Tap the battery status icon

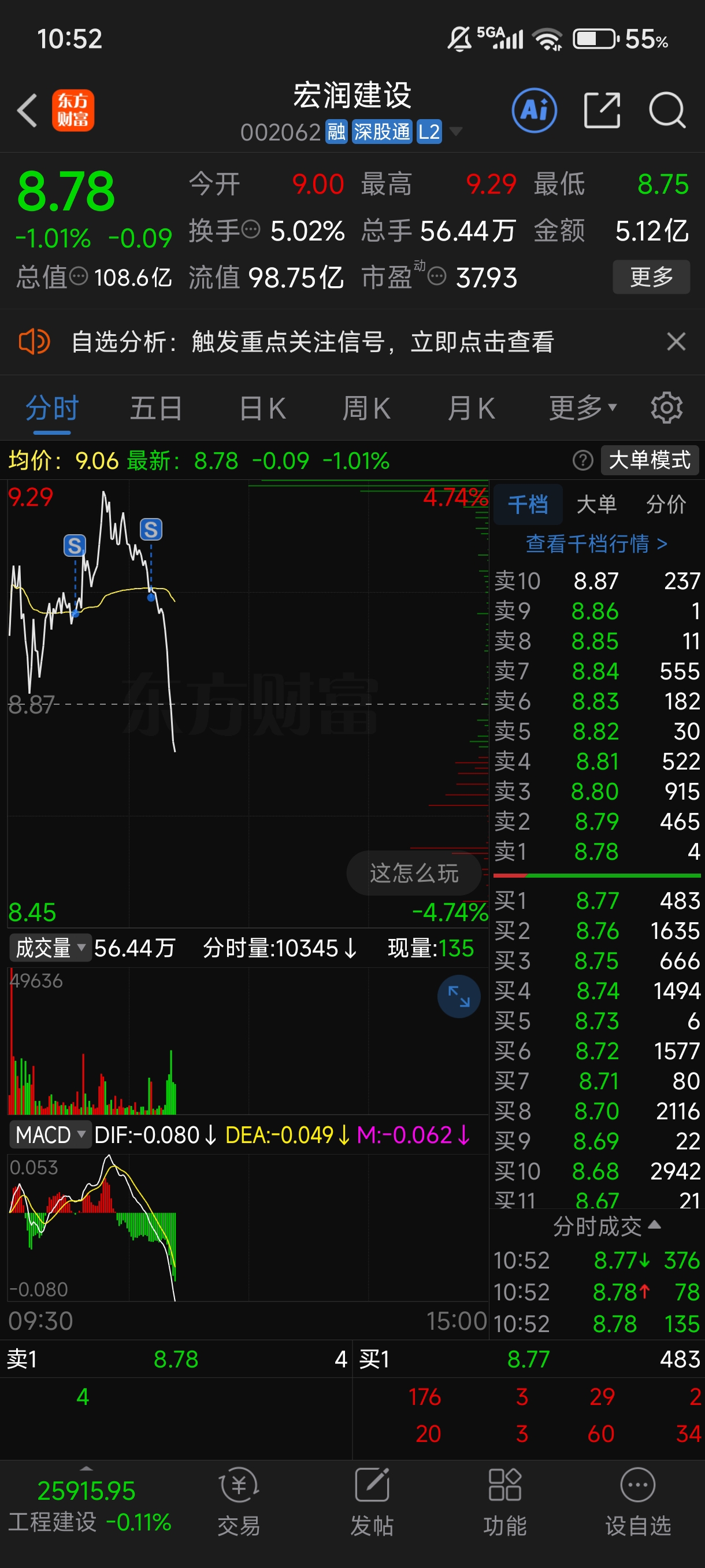[596, 39]
